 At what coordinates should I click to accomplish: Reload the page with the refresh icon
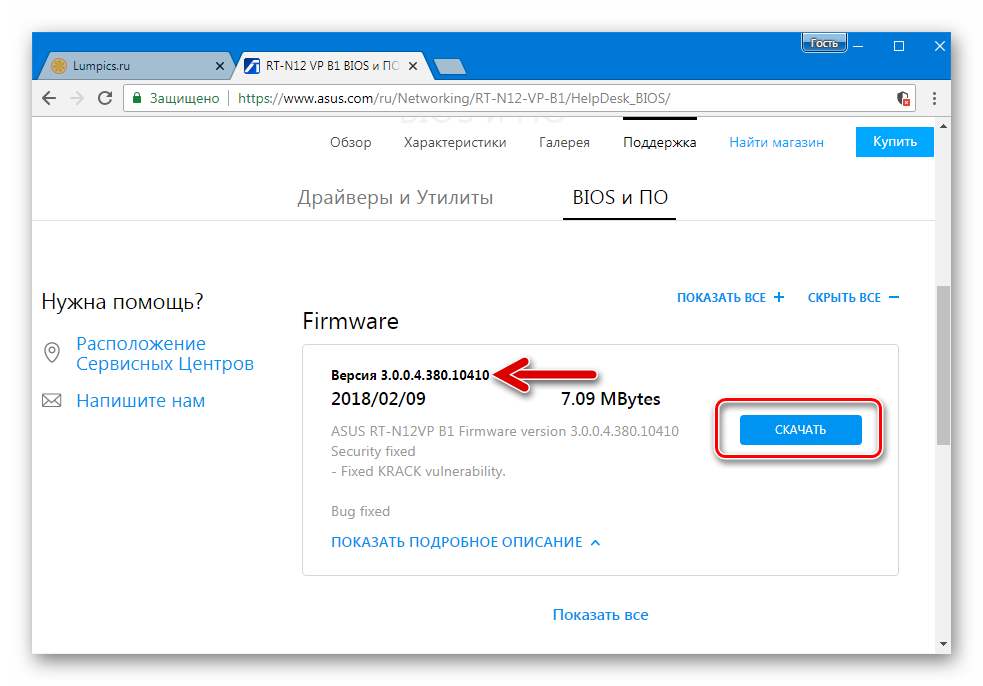tap(105, 98)
